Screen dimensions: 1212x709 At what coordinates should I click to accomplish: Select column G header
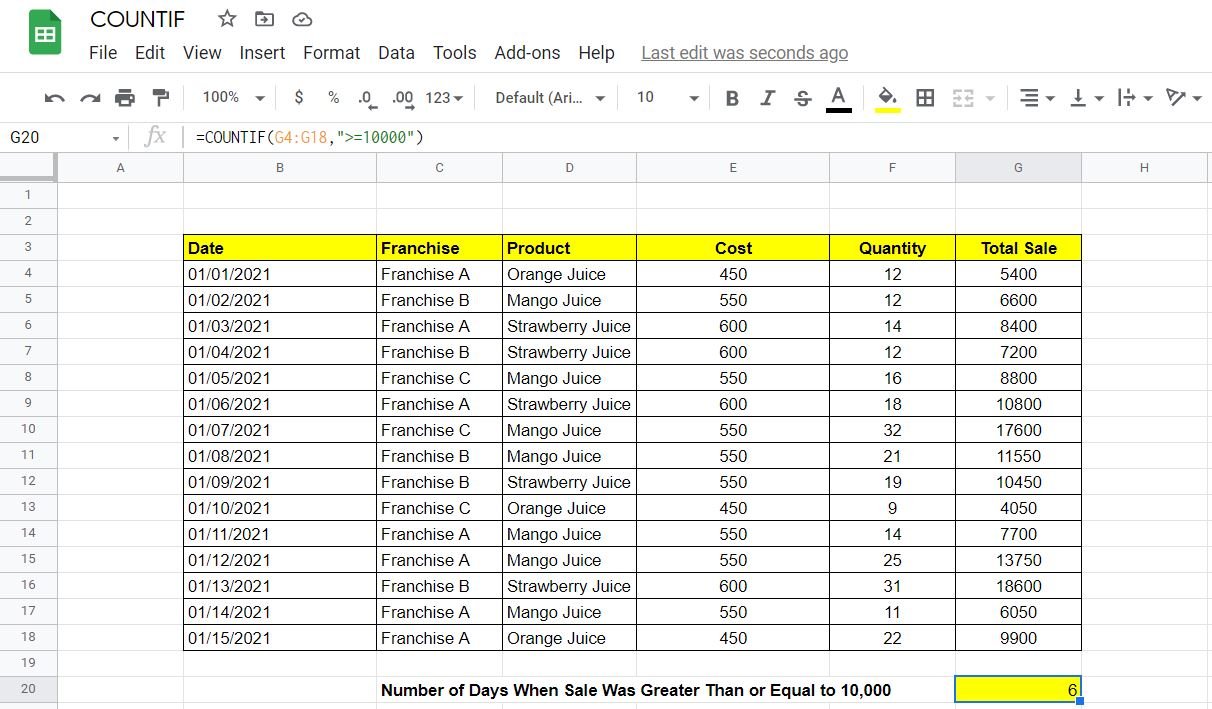1018,168
